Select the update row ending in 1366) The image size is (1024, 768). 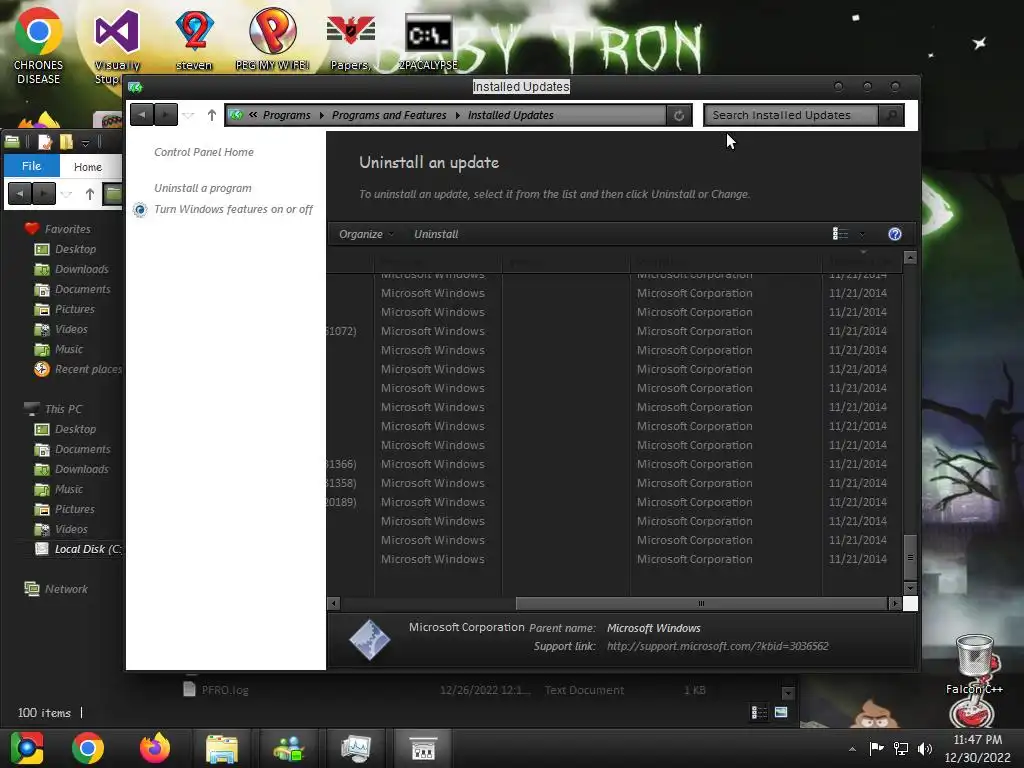615,464
